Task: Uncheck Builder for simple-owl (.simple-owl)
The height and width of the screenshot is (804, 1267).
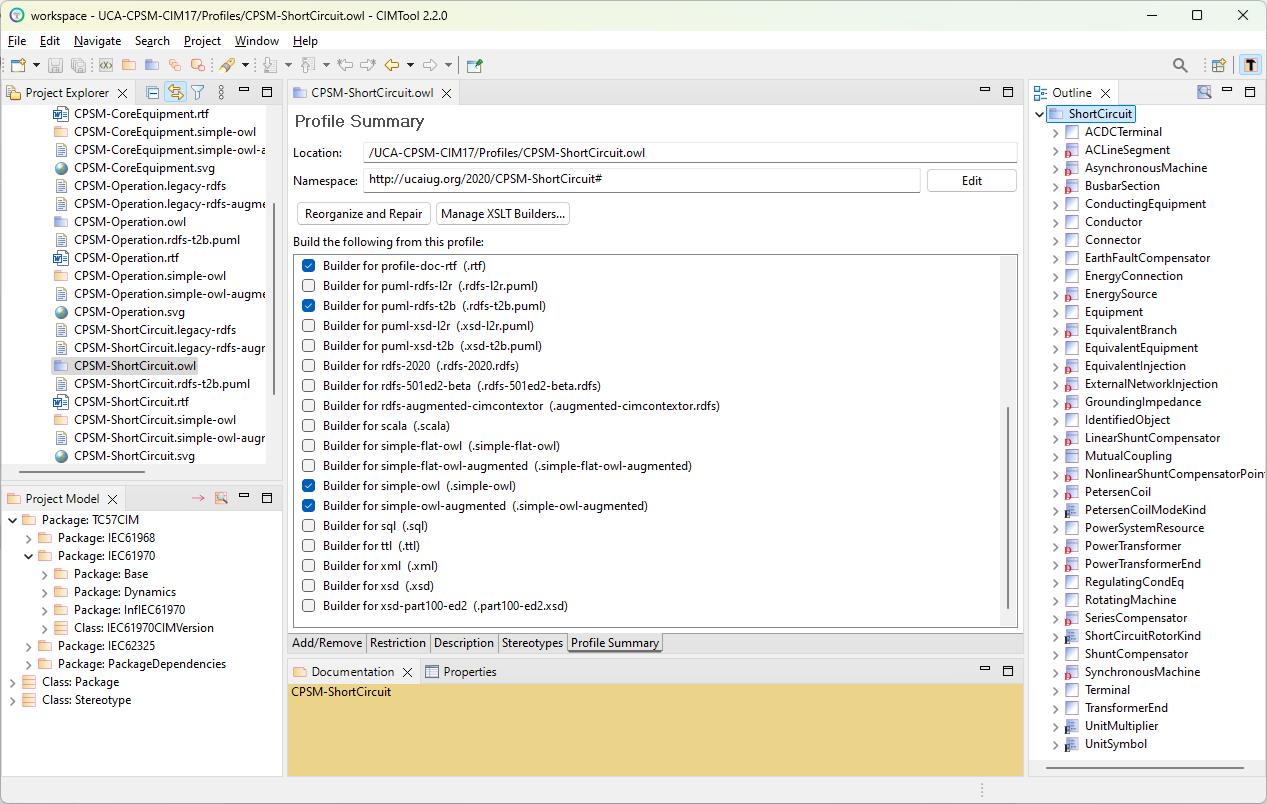Action: [x=308, y=485]
